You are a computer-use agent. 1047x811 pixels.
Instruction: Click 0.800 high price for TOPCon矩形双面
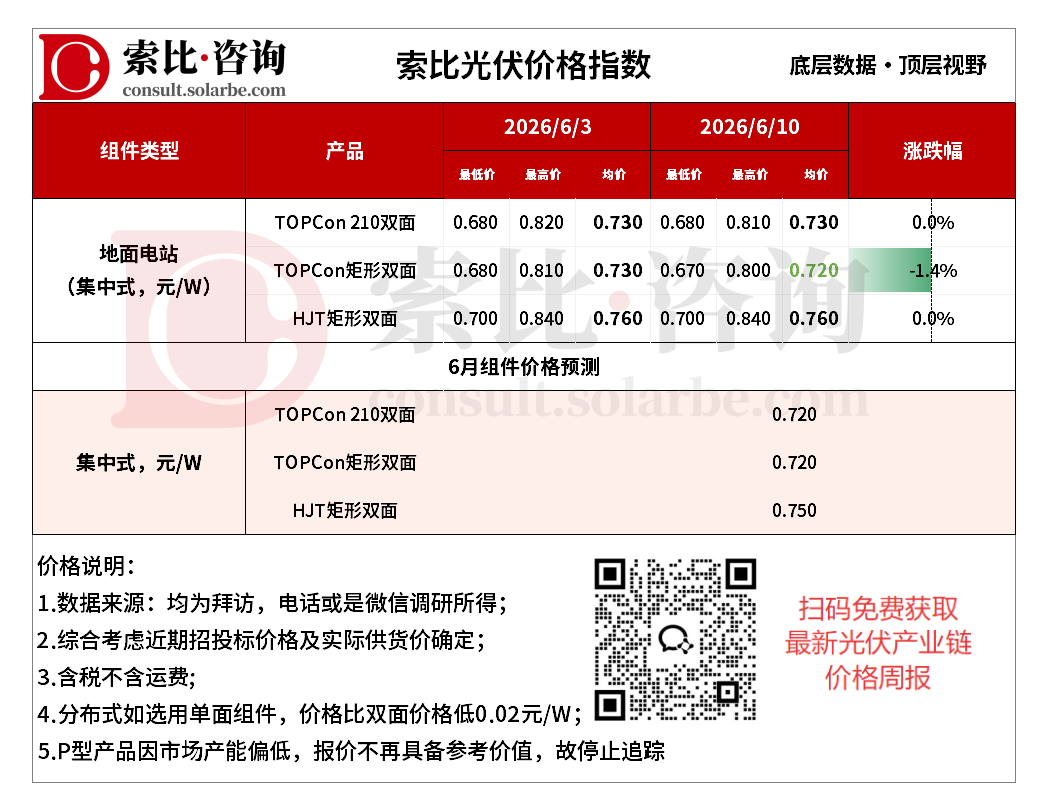coord(749,270)
